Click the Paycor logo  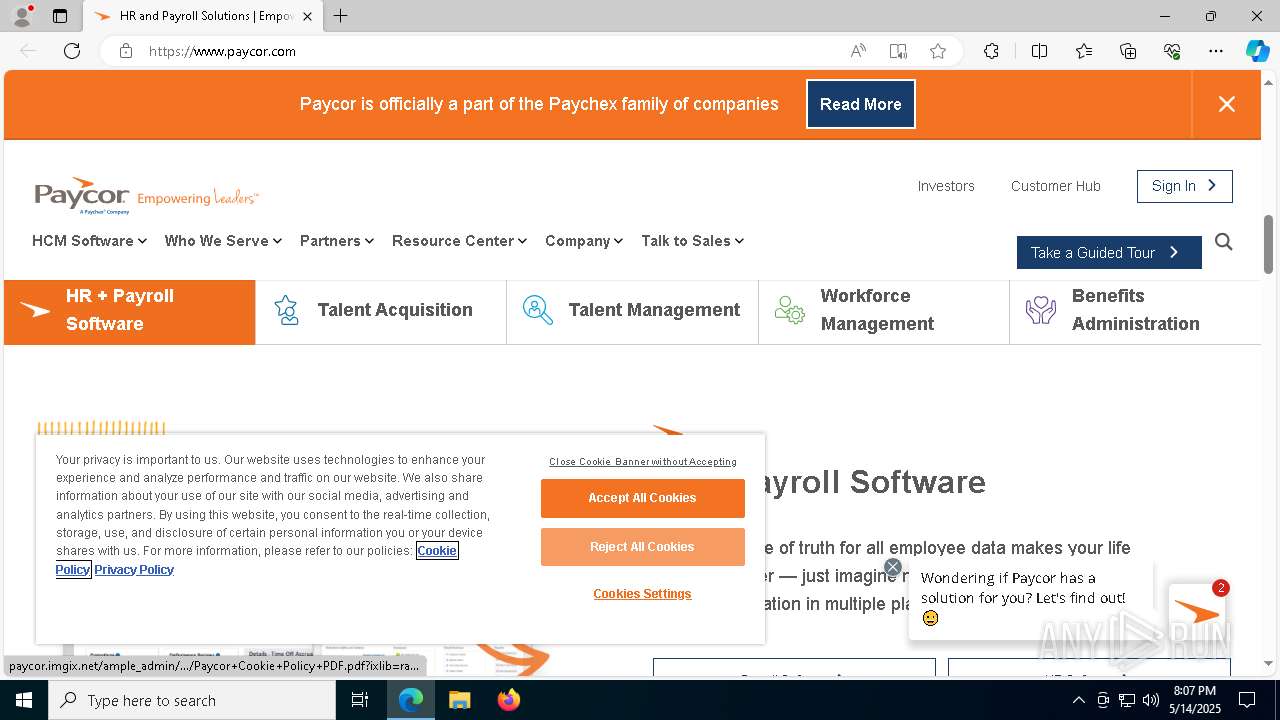coord(146,196)
